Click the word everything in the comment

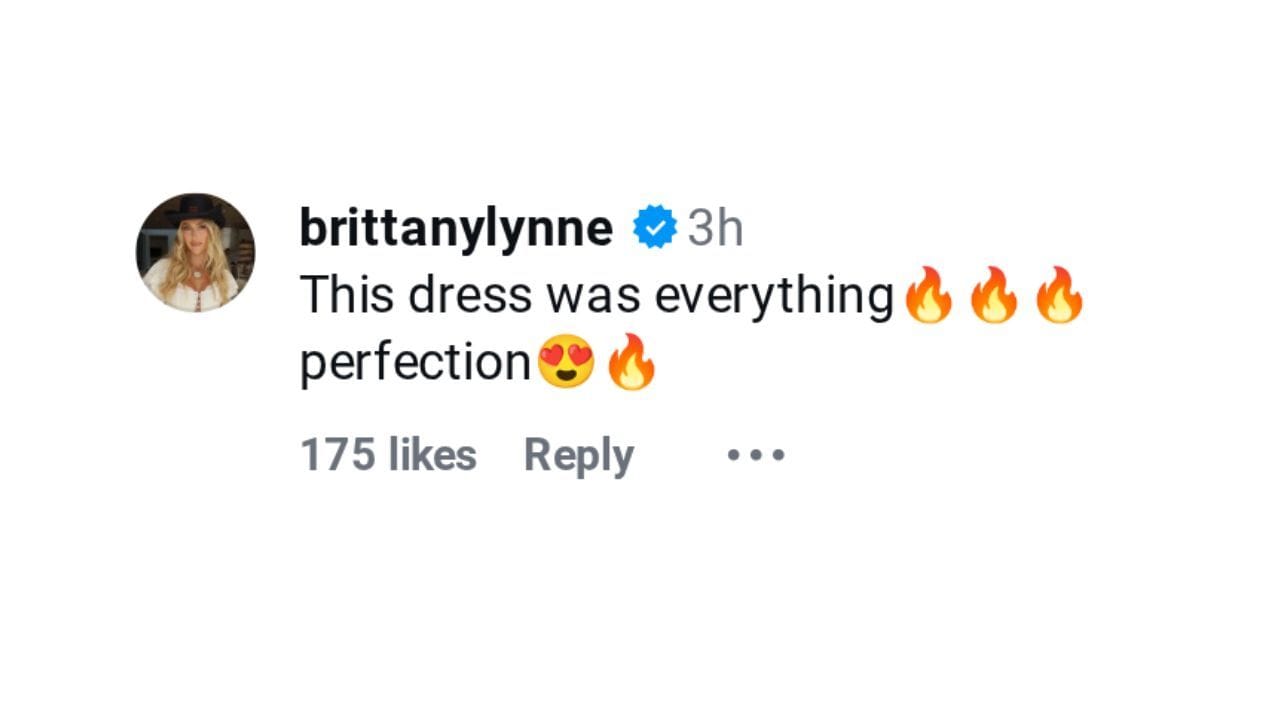tap(774, 297)
